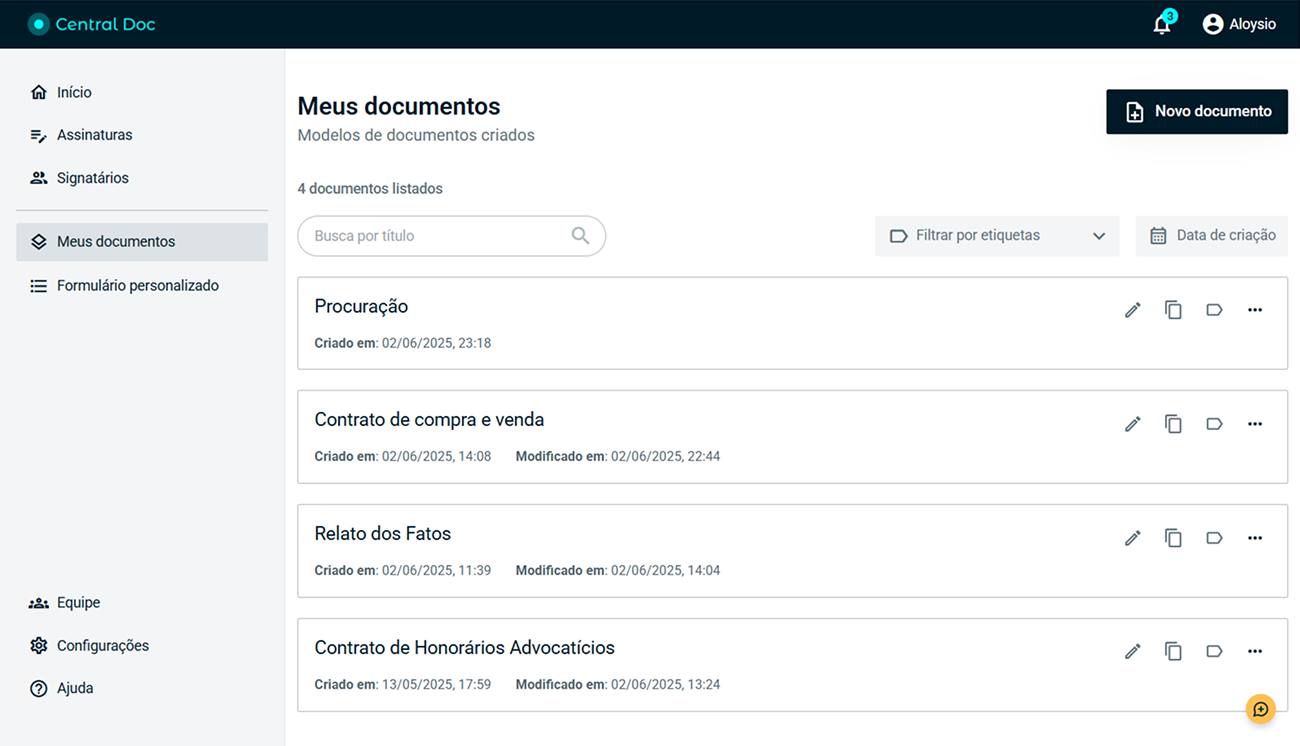Viewport: 1300px width, 746px height.
Task: Open the notifications bell
Action: [1161, 25]
